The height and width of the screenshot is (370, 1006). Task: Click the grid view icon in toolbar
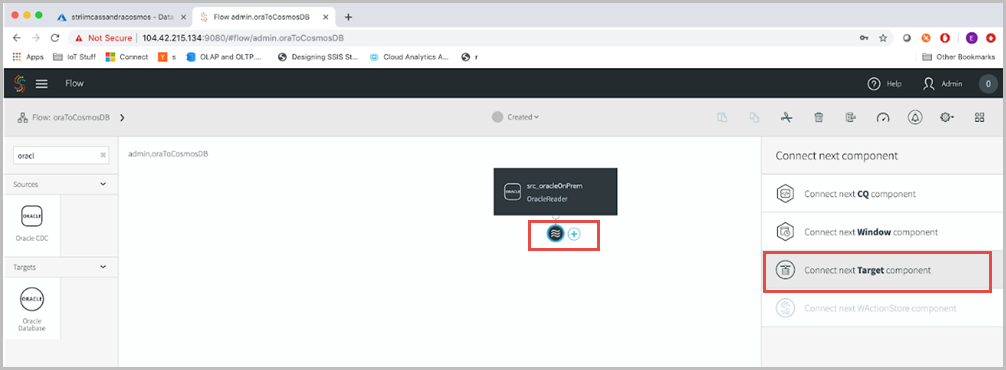tap(980, 117)
